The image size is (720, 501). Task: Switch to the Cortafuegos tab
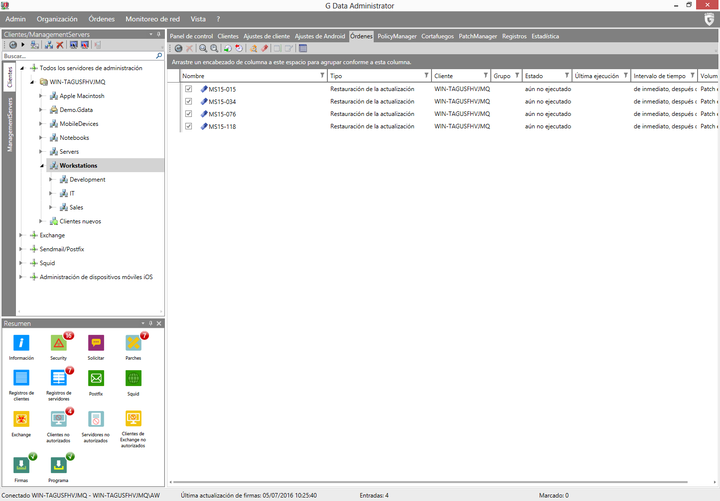pos(437,36)
